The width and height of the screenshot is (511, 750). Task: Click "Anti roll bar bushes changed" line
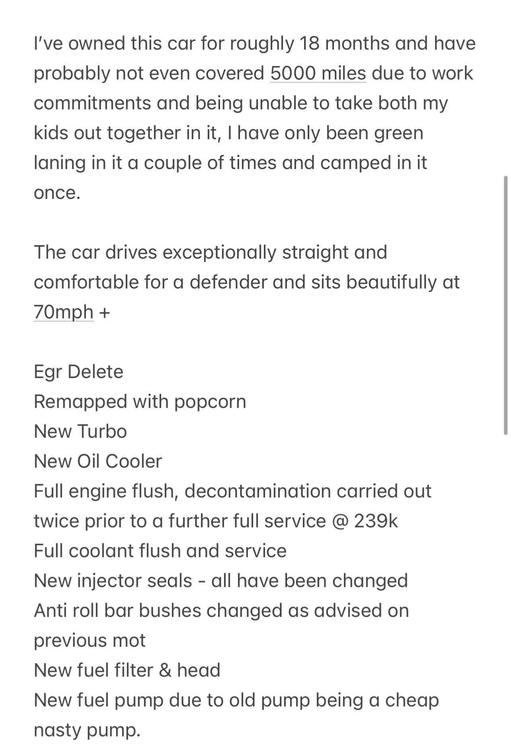[221, 611]
